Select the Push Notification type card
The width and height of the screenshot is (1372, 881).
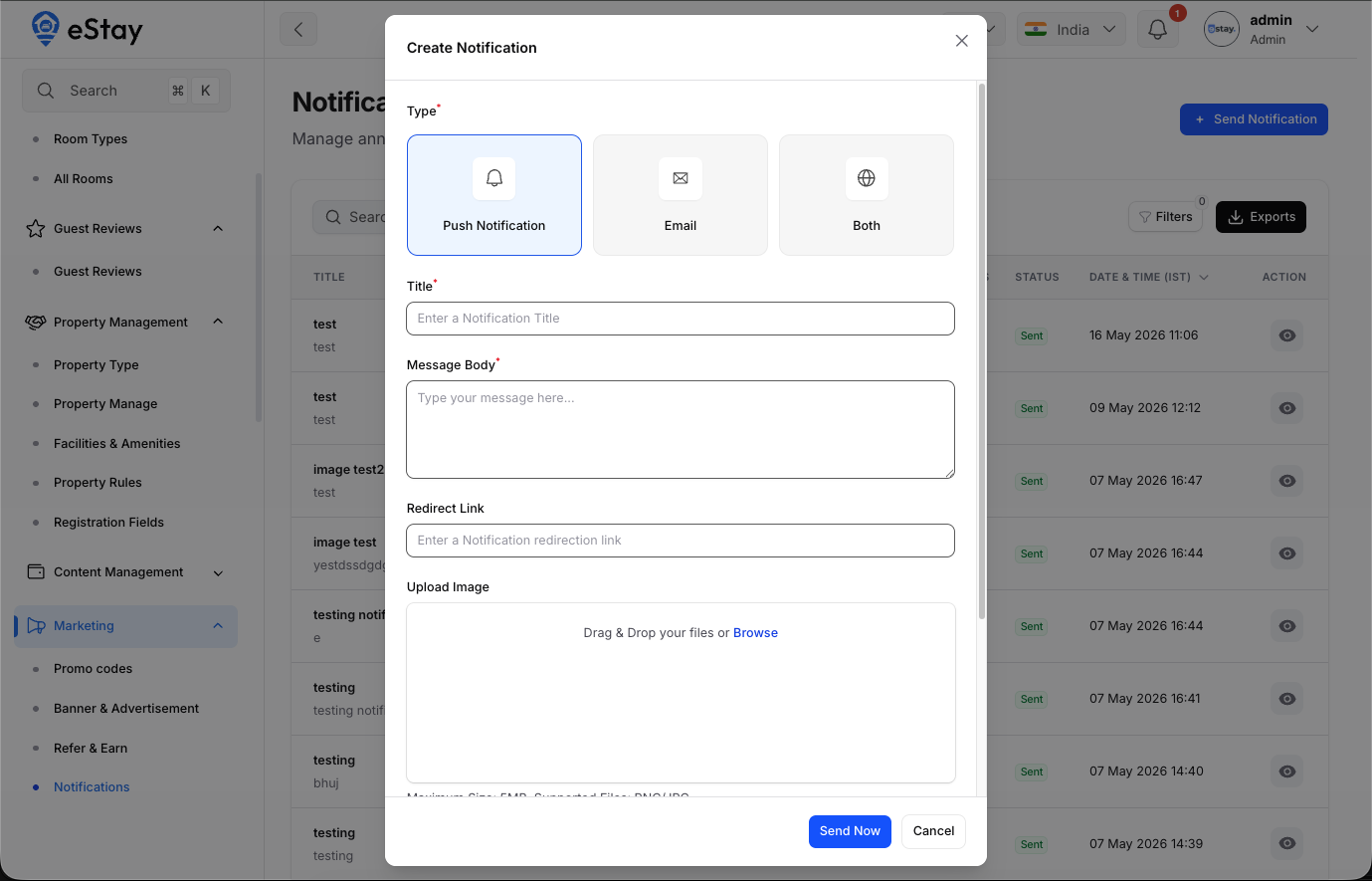point(494,195)
